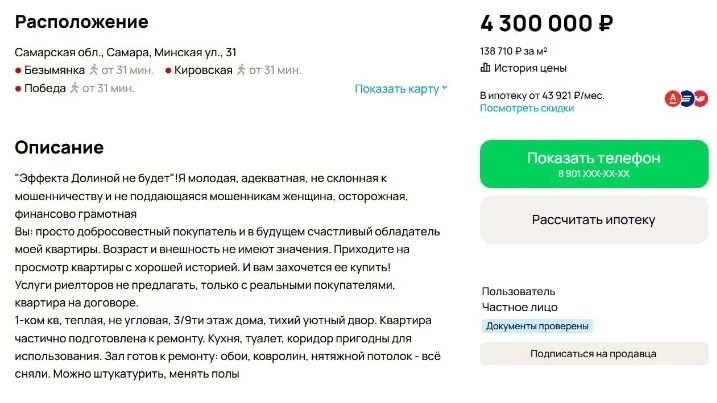
Task: Click the walking icon next to Безымянка
Action: click(94, 70)
